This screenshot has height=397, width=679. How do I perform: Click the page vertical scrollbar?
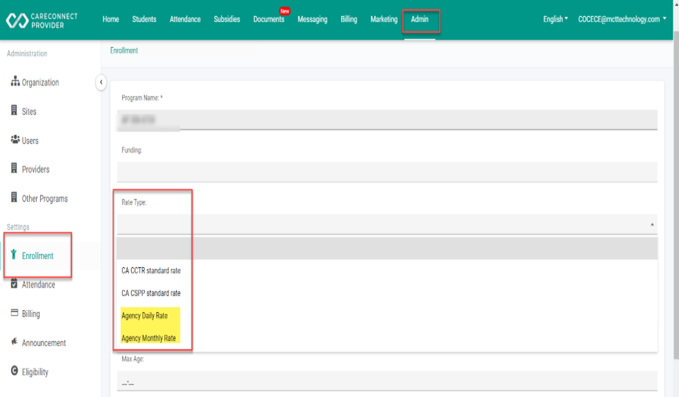pyautogui.click(x=676, y=195)
